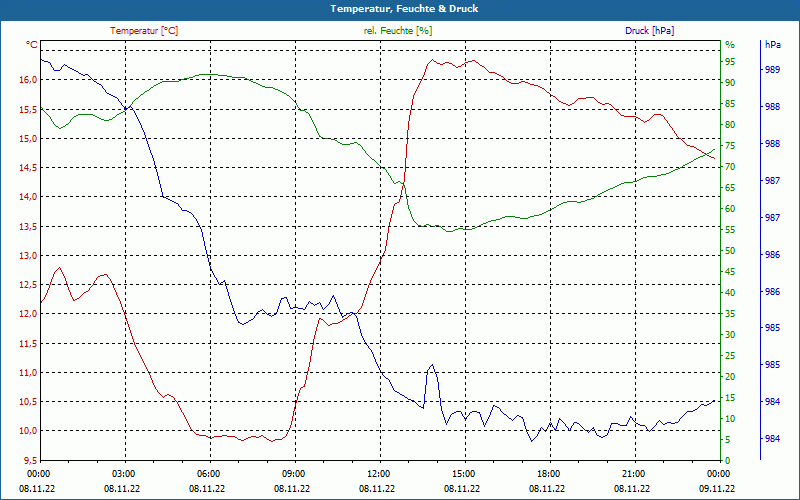800x500 pixels.
Task: Click the green '20' humidity axis value
Action: 730,377
